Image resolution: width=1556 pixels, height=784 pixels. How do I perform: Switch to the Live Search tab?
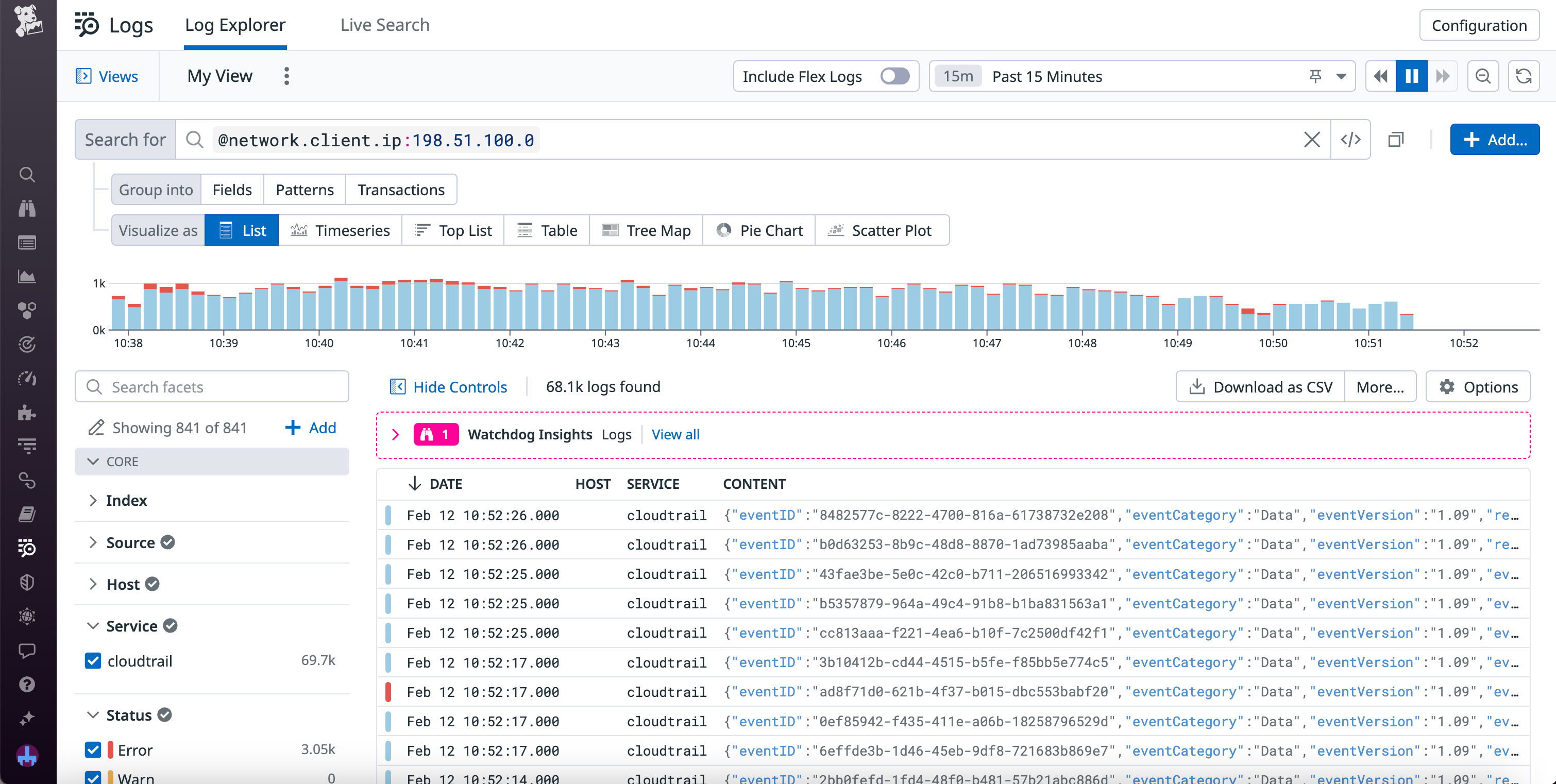384,25
